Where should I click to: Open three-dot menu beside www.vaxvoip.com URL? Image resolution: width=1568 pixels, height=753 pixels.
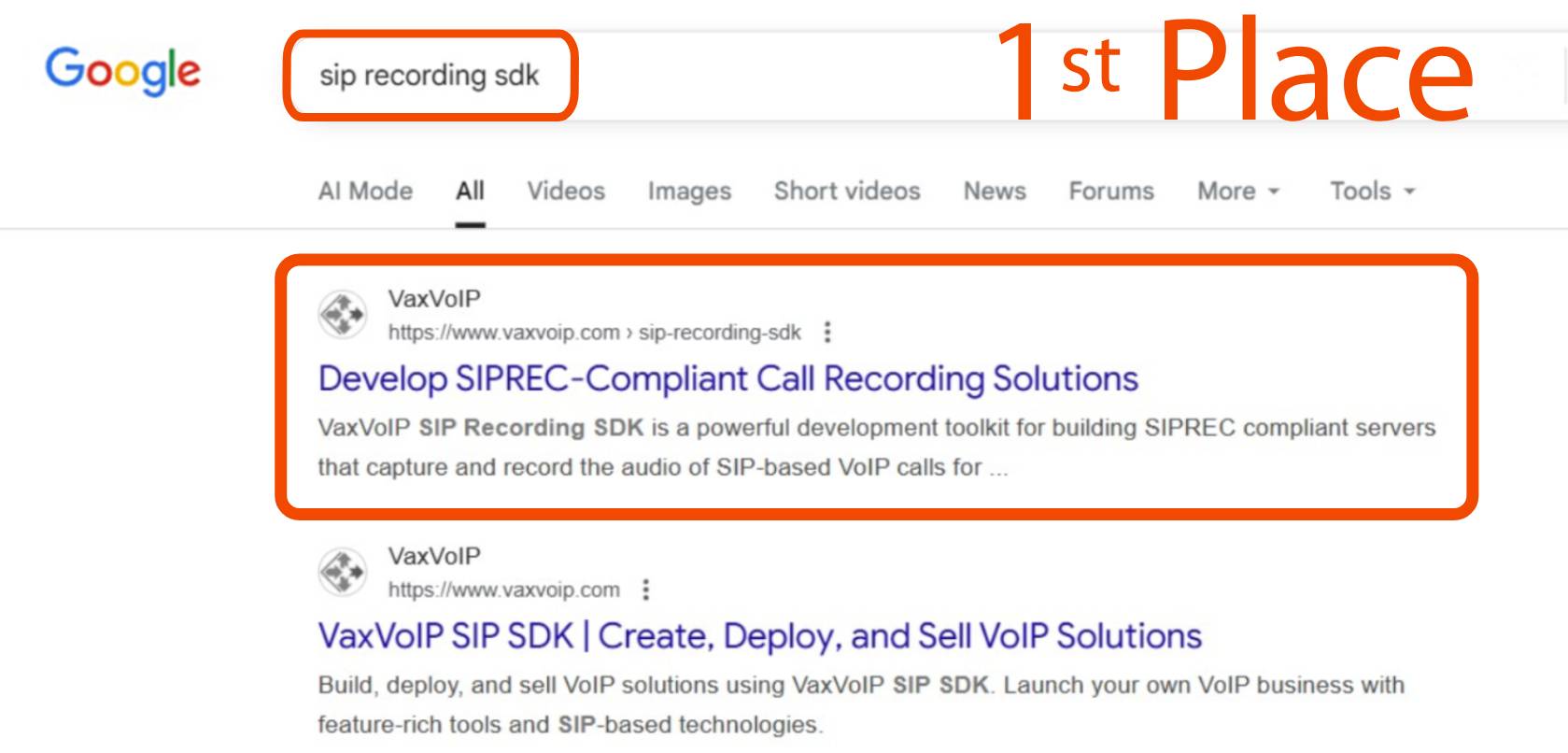[x=646, y=590]
